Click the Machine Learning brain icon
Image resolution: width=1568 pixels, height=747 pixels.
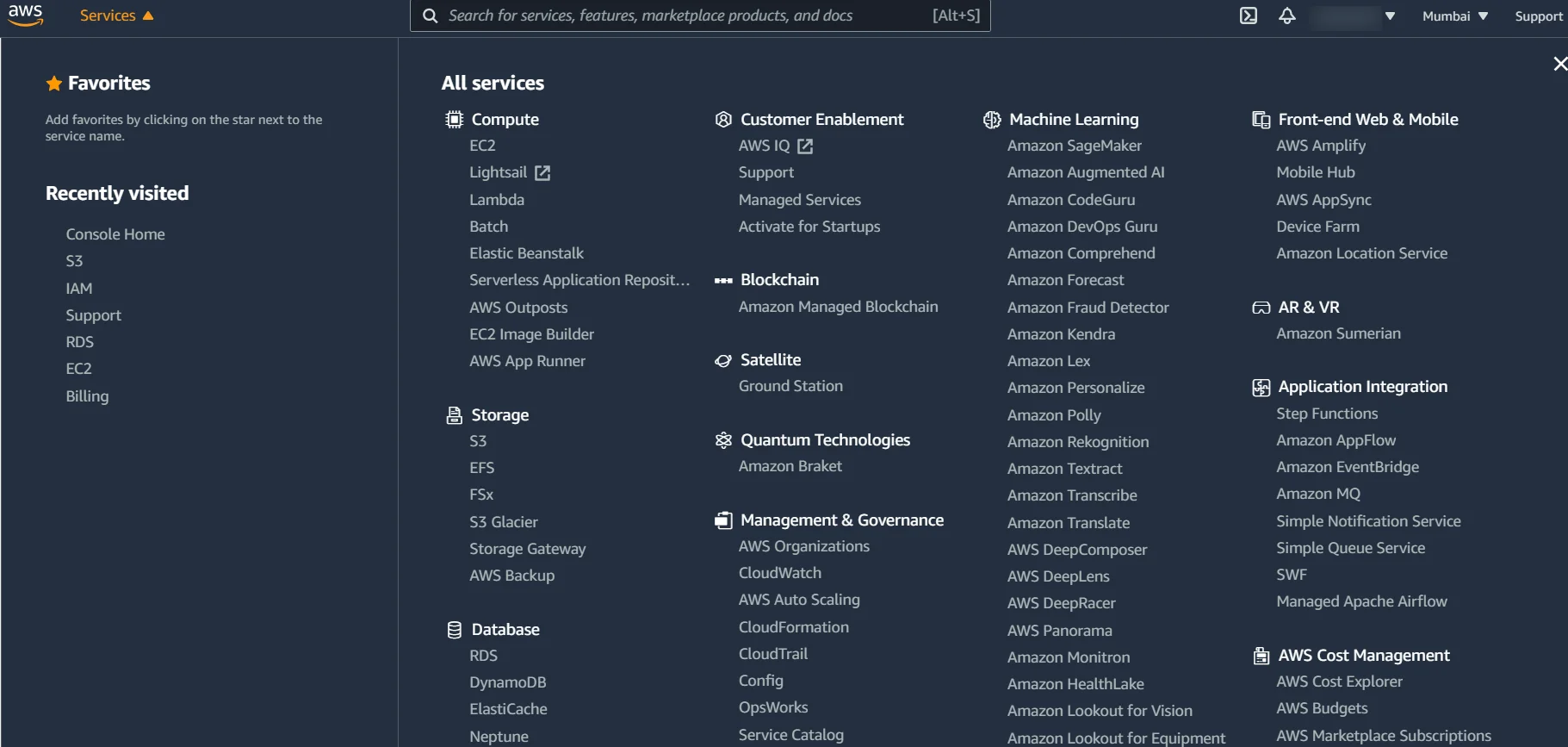992,120
